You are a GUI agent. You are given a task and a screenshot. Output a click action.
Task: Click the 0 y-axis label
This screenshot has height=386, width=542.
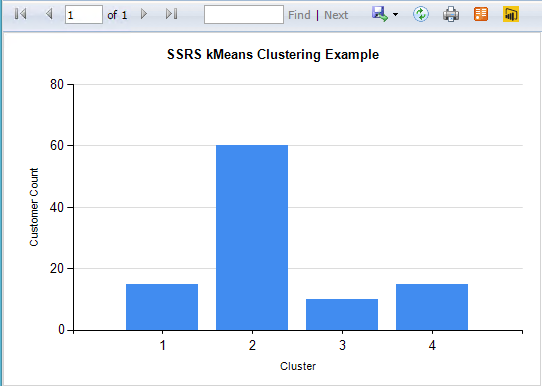(x=61, y=330)
